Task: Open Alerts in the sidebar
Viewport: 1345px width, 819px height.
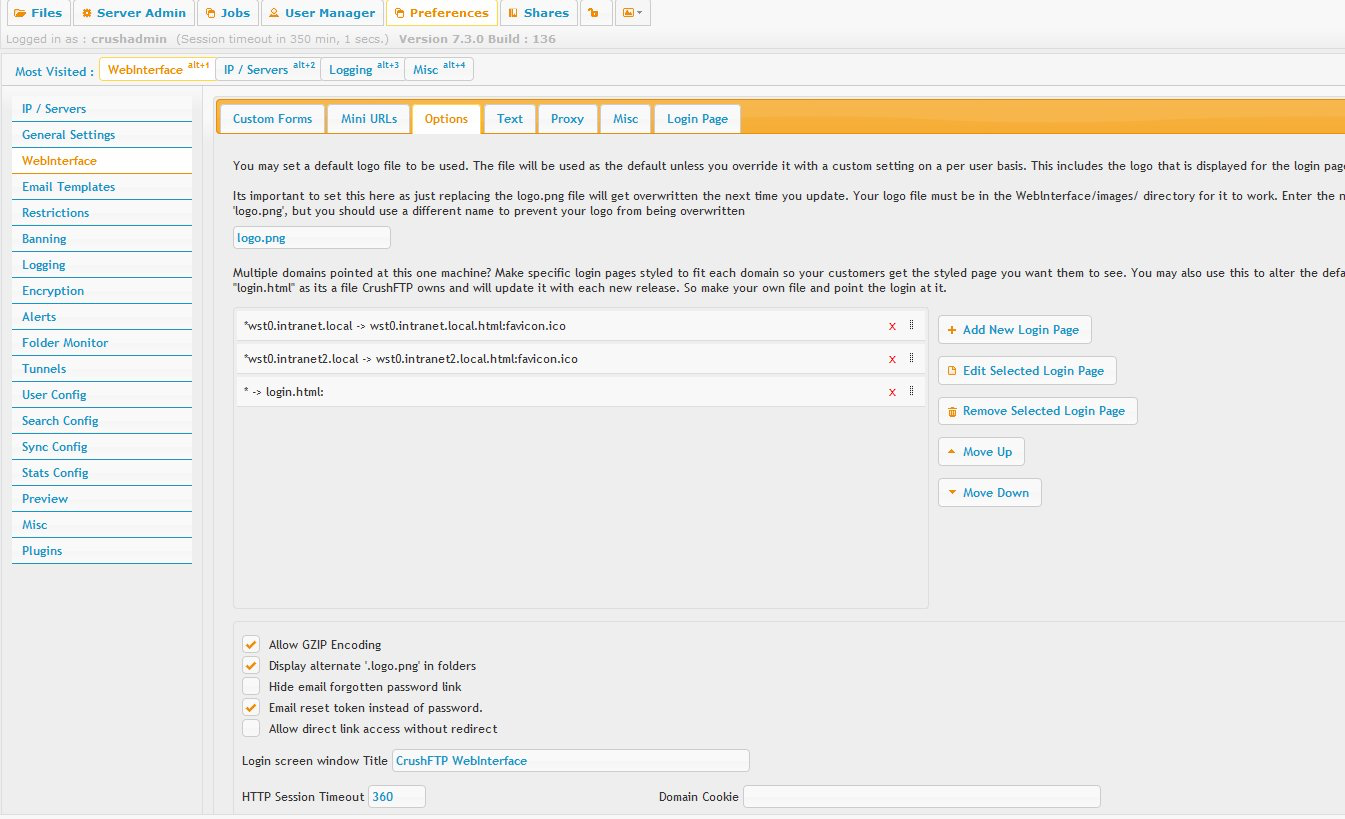Action: (102, 317)
